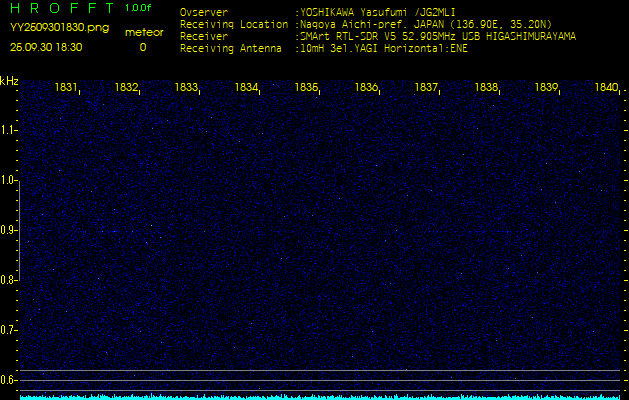Click the date stamp 25.09.30 18:30
629x400 pixels.
[x=46, y=47]
